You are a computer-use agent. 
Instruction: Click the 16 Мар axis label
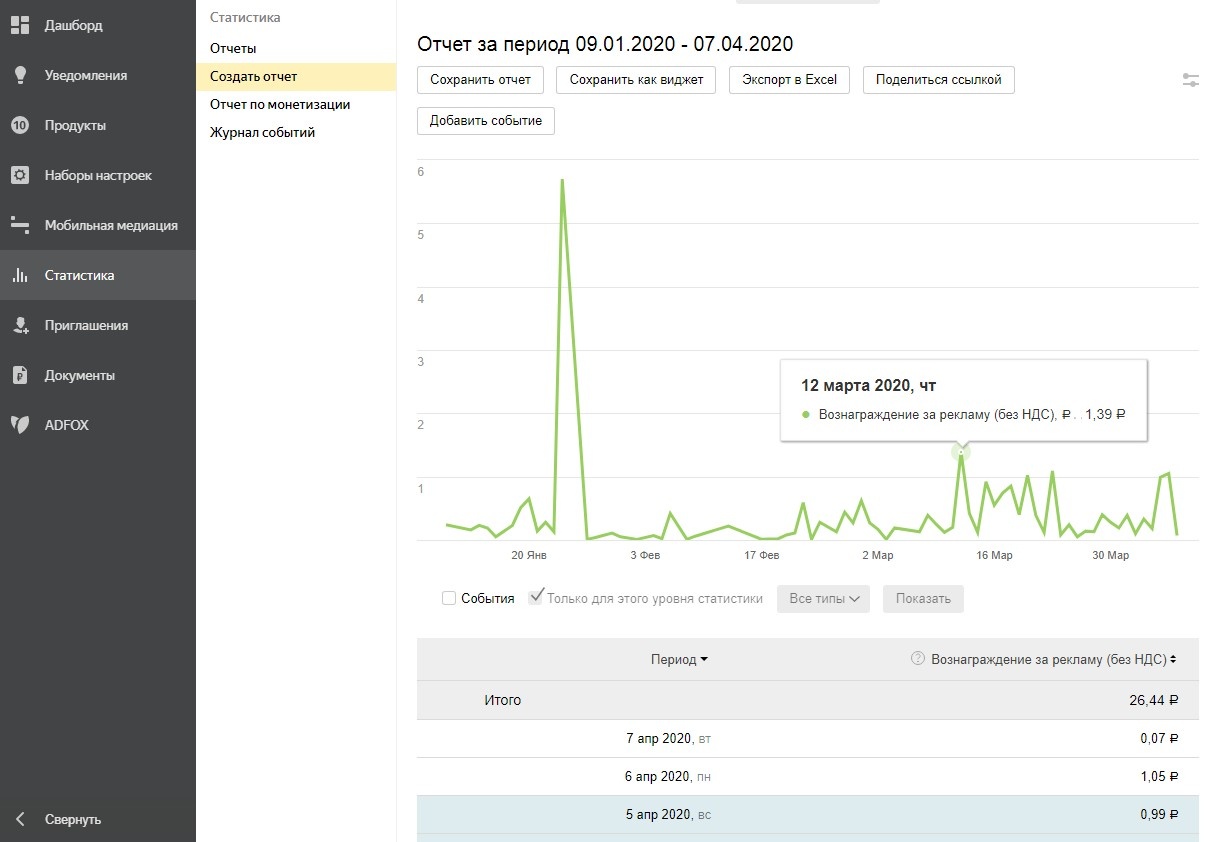tap(995, 555)
